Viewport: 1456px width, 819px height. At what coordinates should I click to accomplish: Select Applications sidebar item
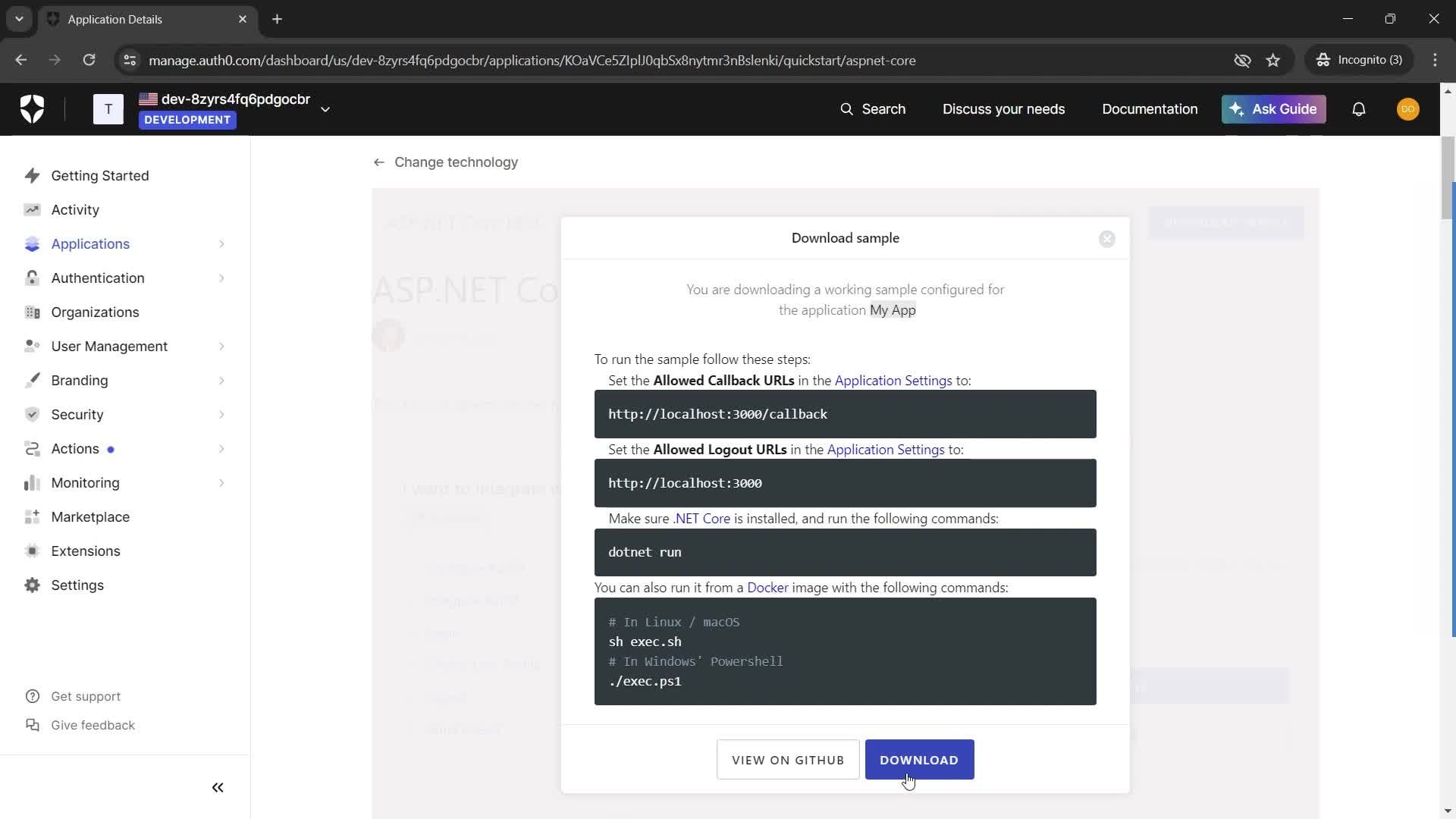(90, 244)
